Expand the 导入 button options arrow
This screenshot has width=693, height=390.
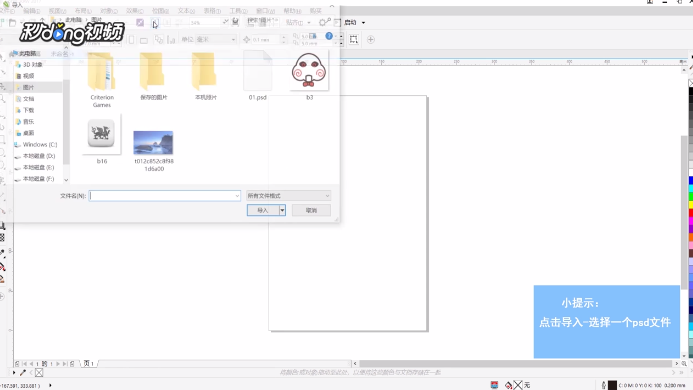(282, 210)
